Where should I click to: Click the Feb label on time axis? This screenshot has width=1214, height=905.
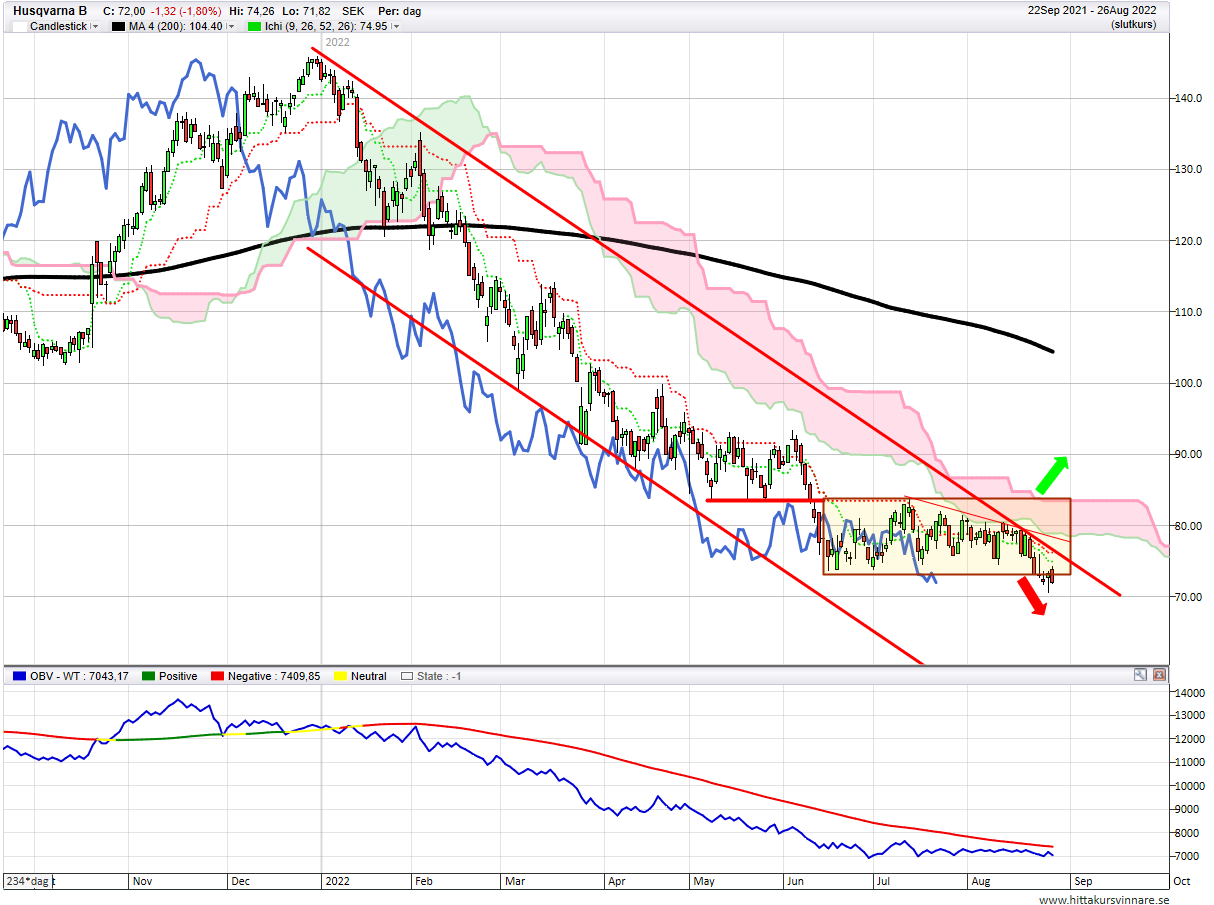[425, 881]
